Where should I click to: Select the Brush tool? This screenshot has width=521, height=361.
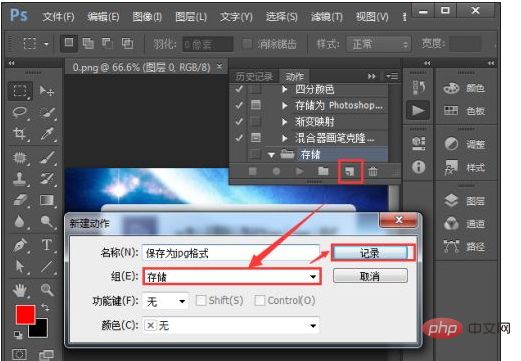[x=47, y=157]
